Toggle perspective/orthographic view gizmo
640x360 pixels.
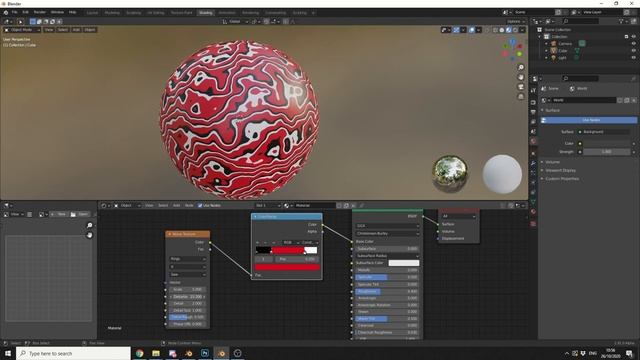coord(521,97)
